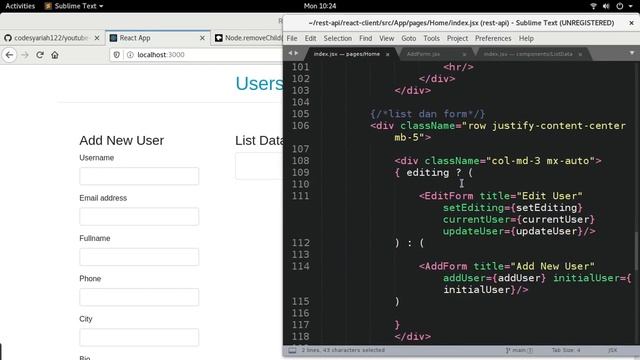Image resolution: width=640 pixels, height=360 pixels.
Task: Open the system menu dropdown arrow in the top bar
Action: coord(631,6)
